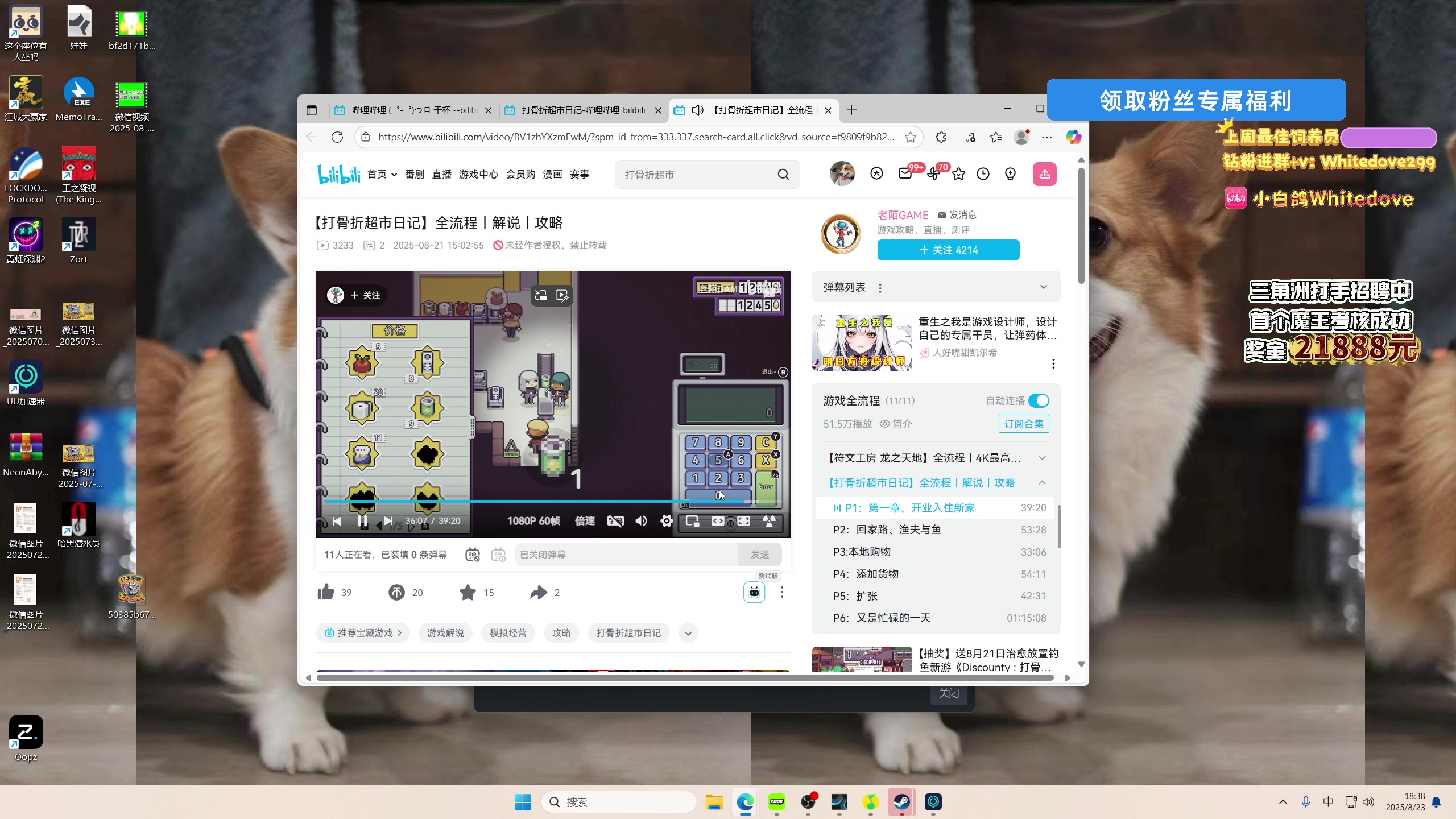The image size is (1456, 819).
Task: Click the pink upload button
Action: click(x=1045, y=174)
